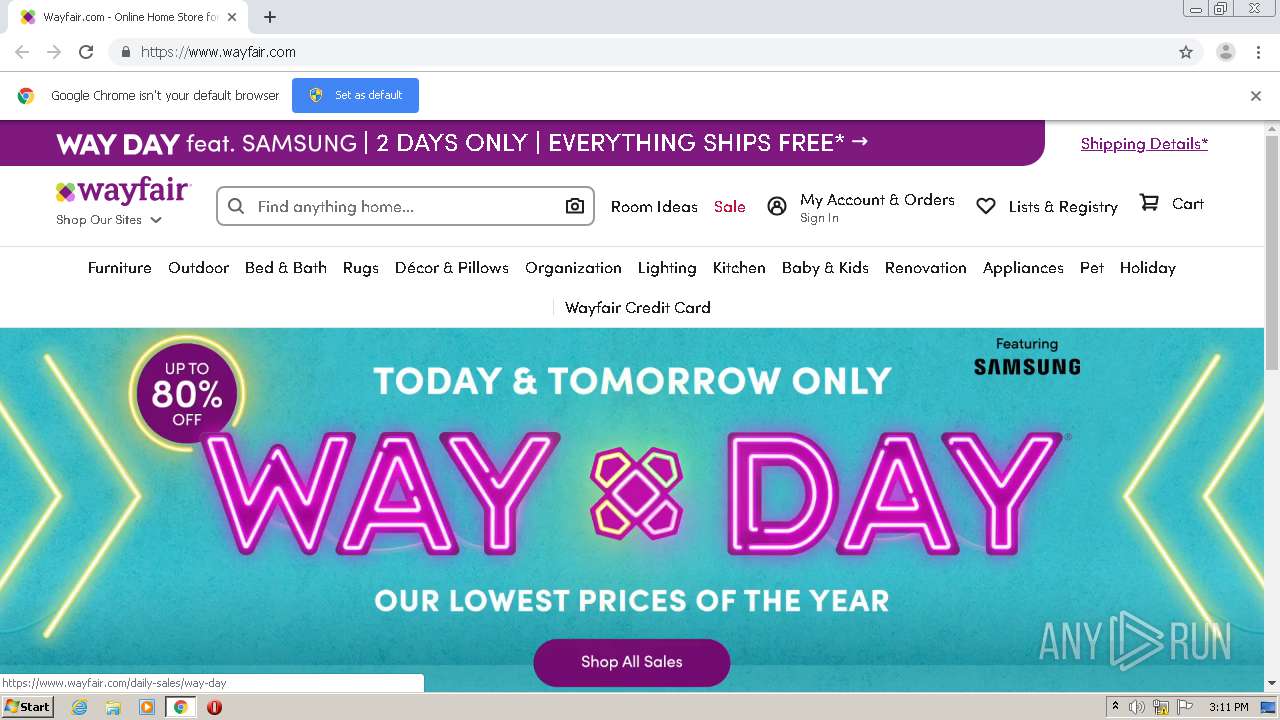The width and height of the screenshot is (1280, 720).
Task: Open the shopping cart icon
Action: coord(1150,203)
